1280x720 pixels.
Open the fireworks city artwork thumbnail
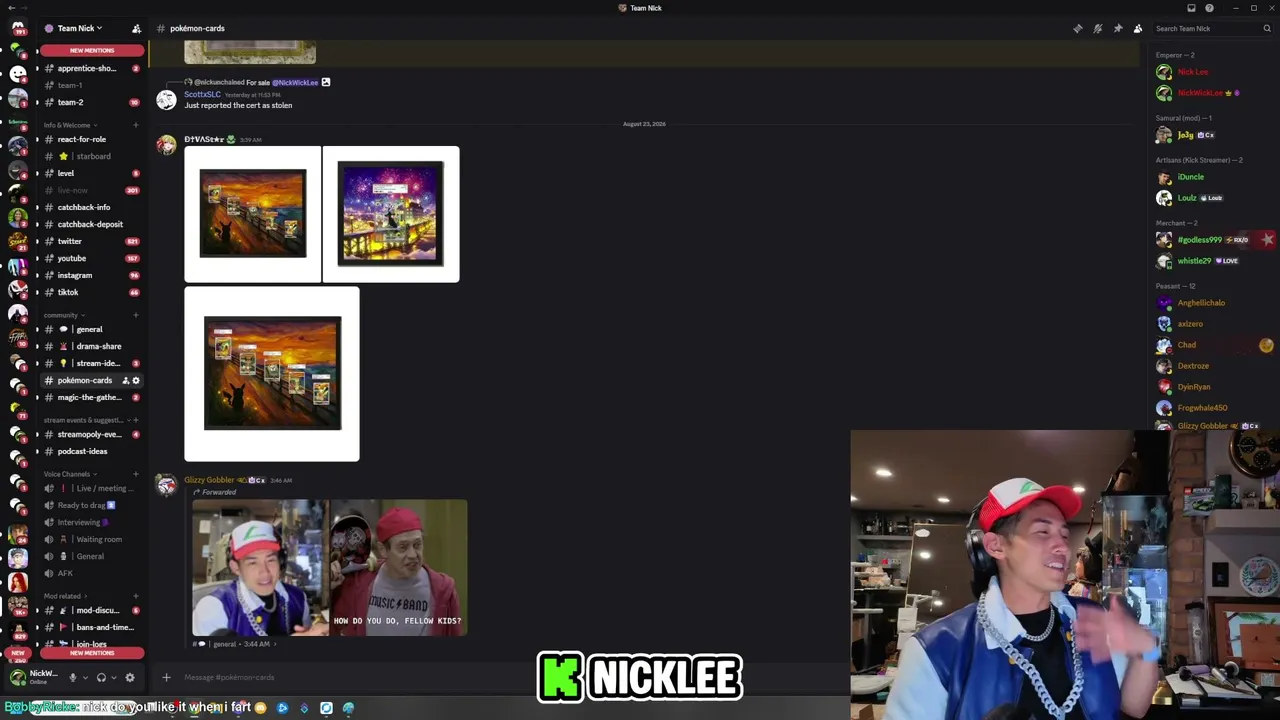click(x=391, y=214)
